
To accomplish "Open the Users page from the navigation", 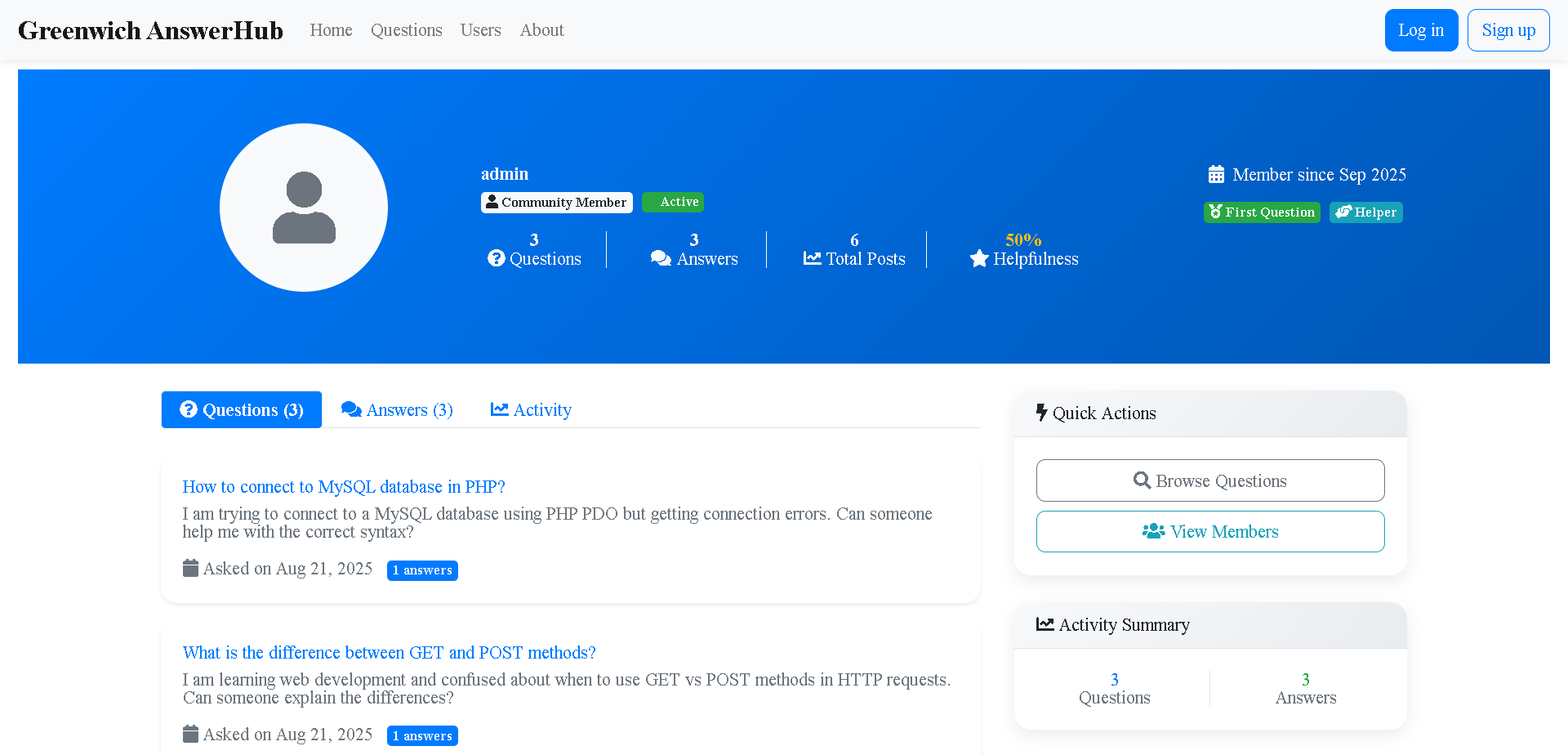I will pyautogui.click(x=480, y=29).
